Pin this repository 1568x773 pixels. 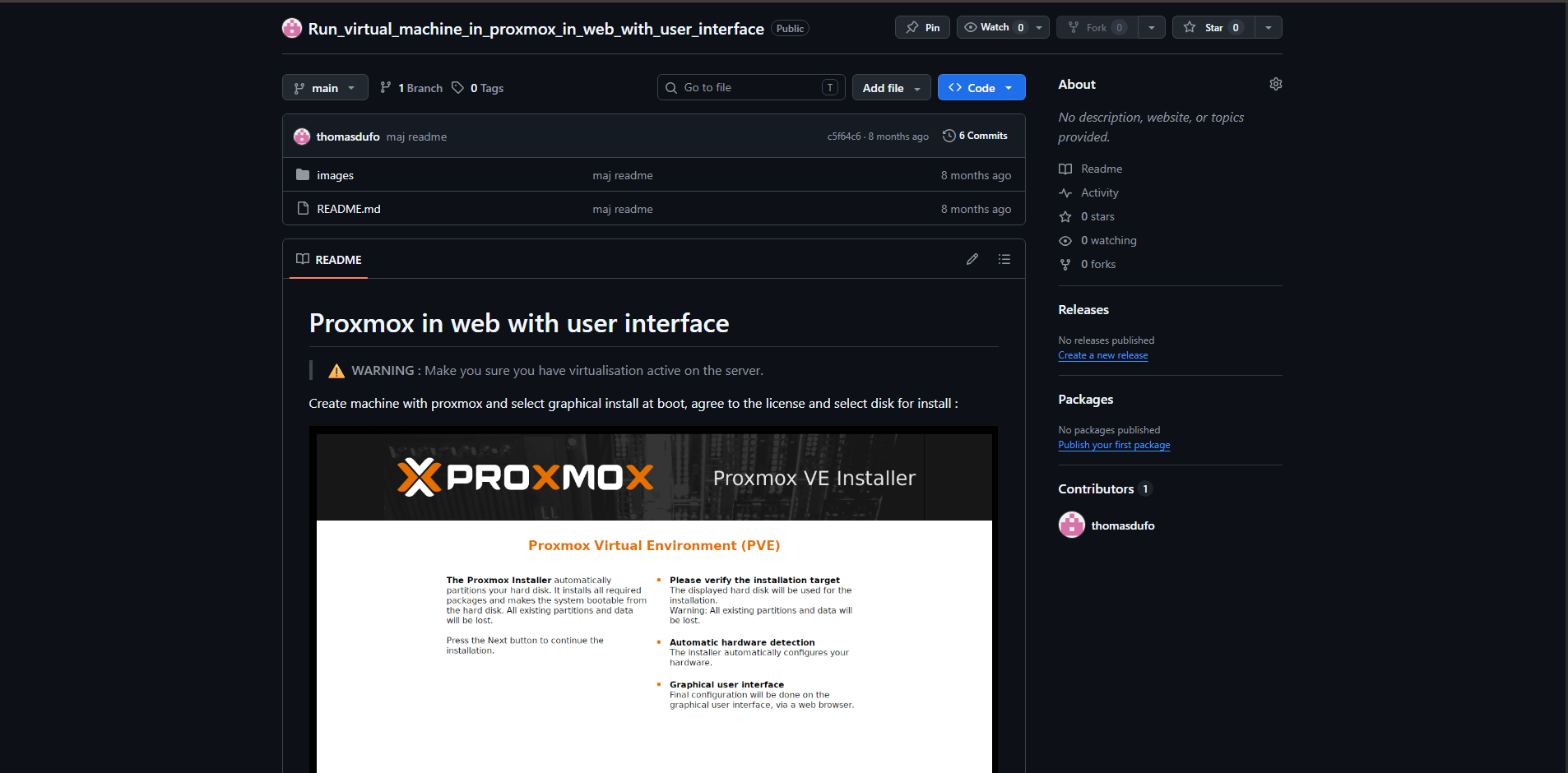pyautogui.click(x=922, y=27)
